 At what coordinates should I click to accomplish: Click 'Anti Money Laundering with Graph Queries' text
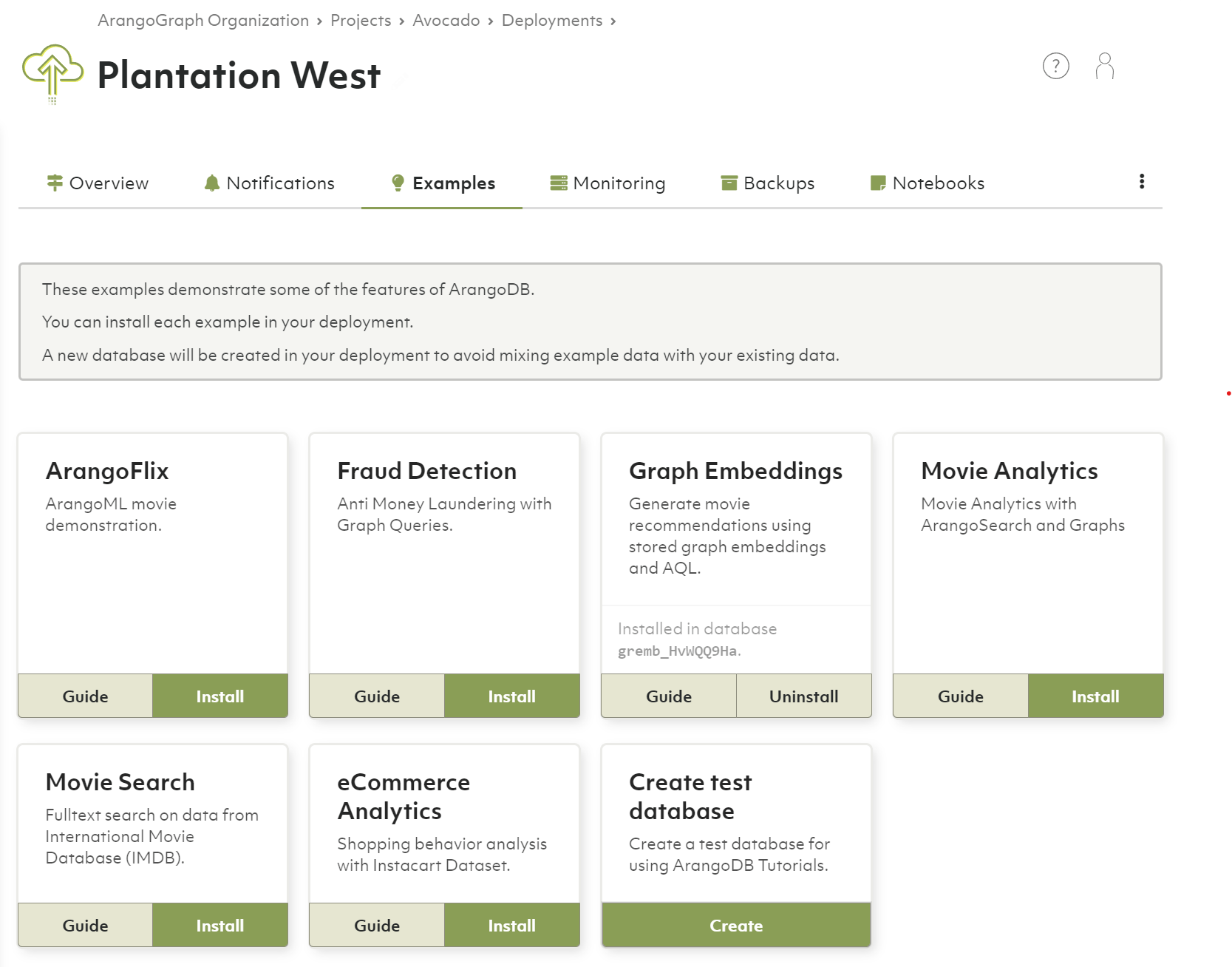pyautogui.click(x=444, y=514)
